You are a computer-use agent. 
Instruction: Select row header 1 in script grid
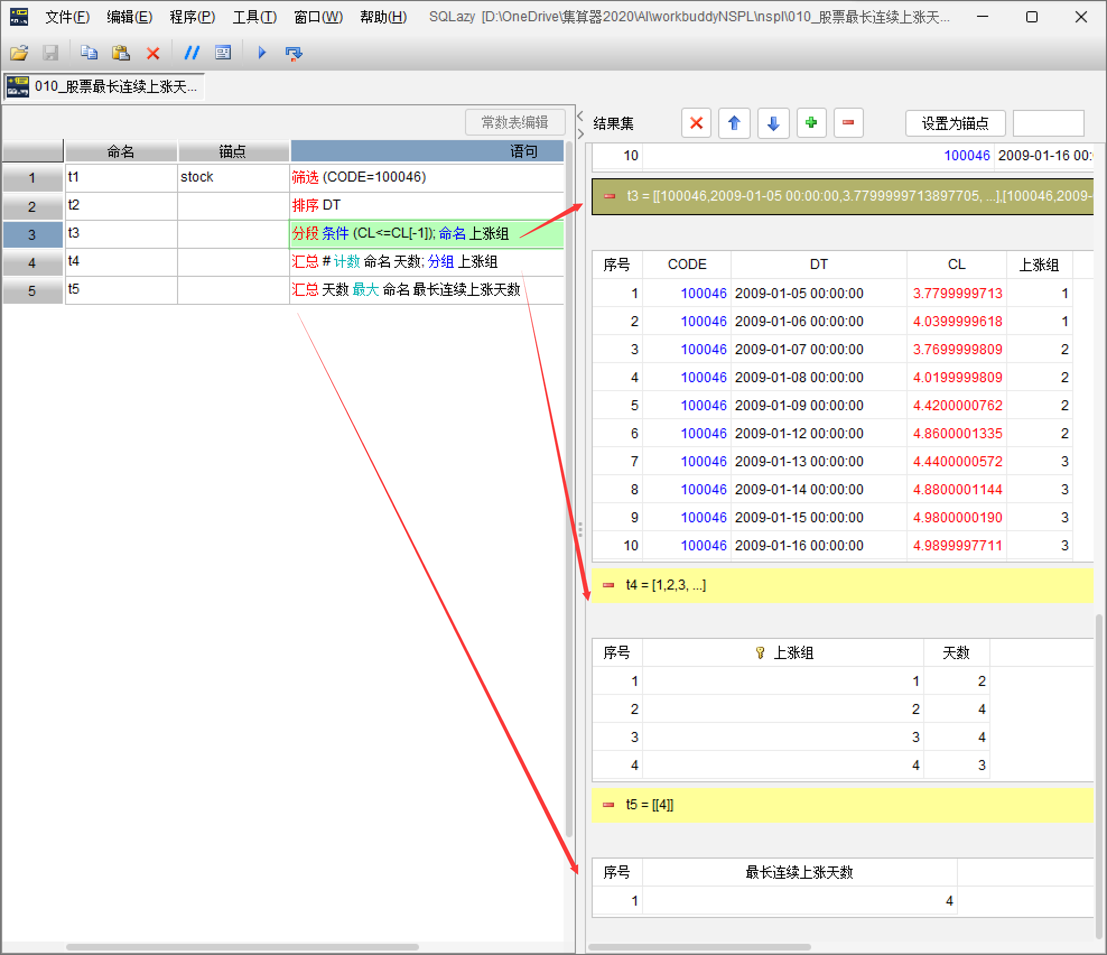(x=32, y=178)
